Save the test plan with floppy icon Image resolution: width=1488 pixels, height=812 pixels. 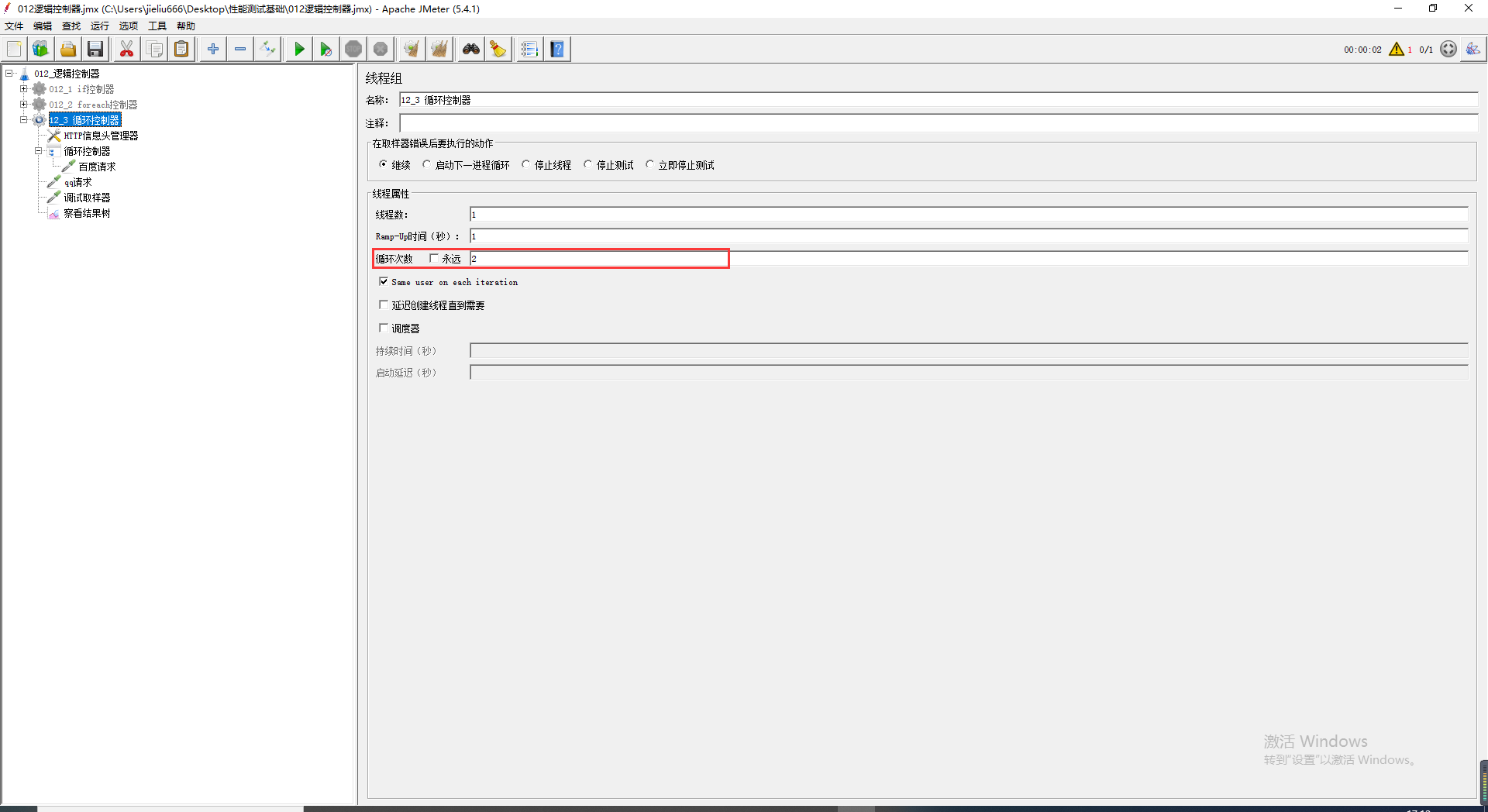click(x=95, y=49)
